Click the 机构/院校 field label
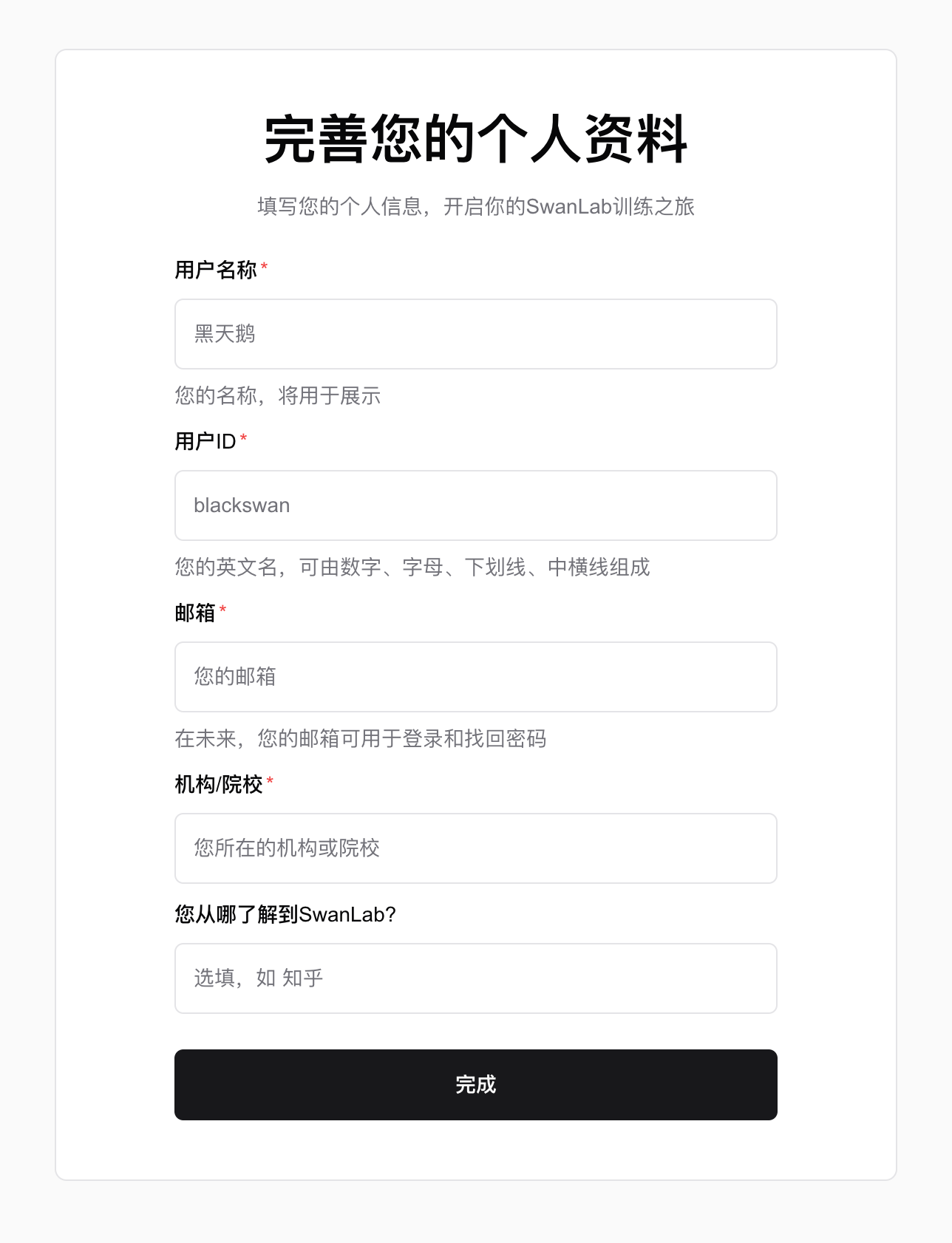The width and height of the screenshot is (952, 1243). 219,784
